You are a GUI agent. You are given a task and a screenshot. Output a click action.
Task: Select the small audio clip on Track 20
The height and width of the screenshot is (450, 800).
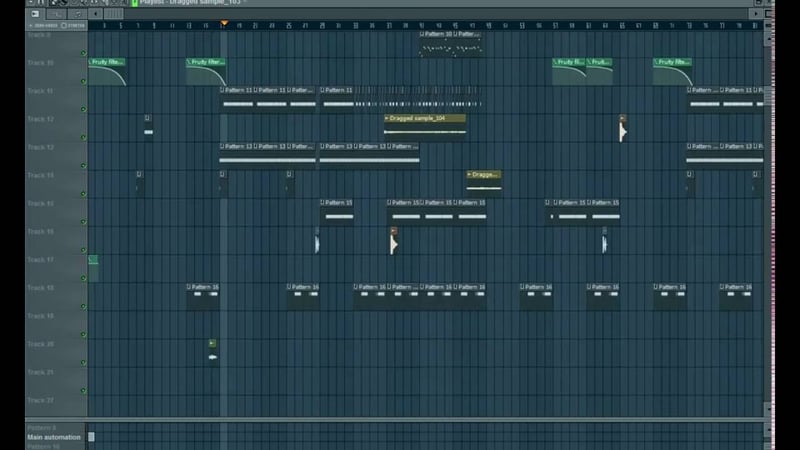point(212,350)
